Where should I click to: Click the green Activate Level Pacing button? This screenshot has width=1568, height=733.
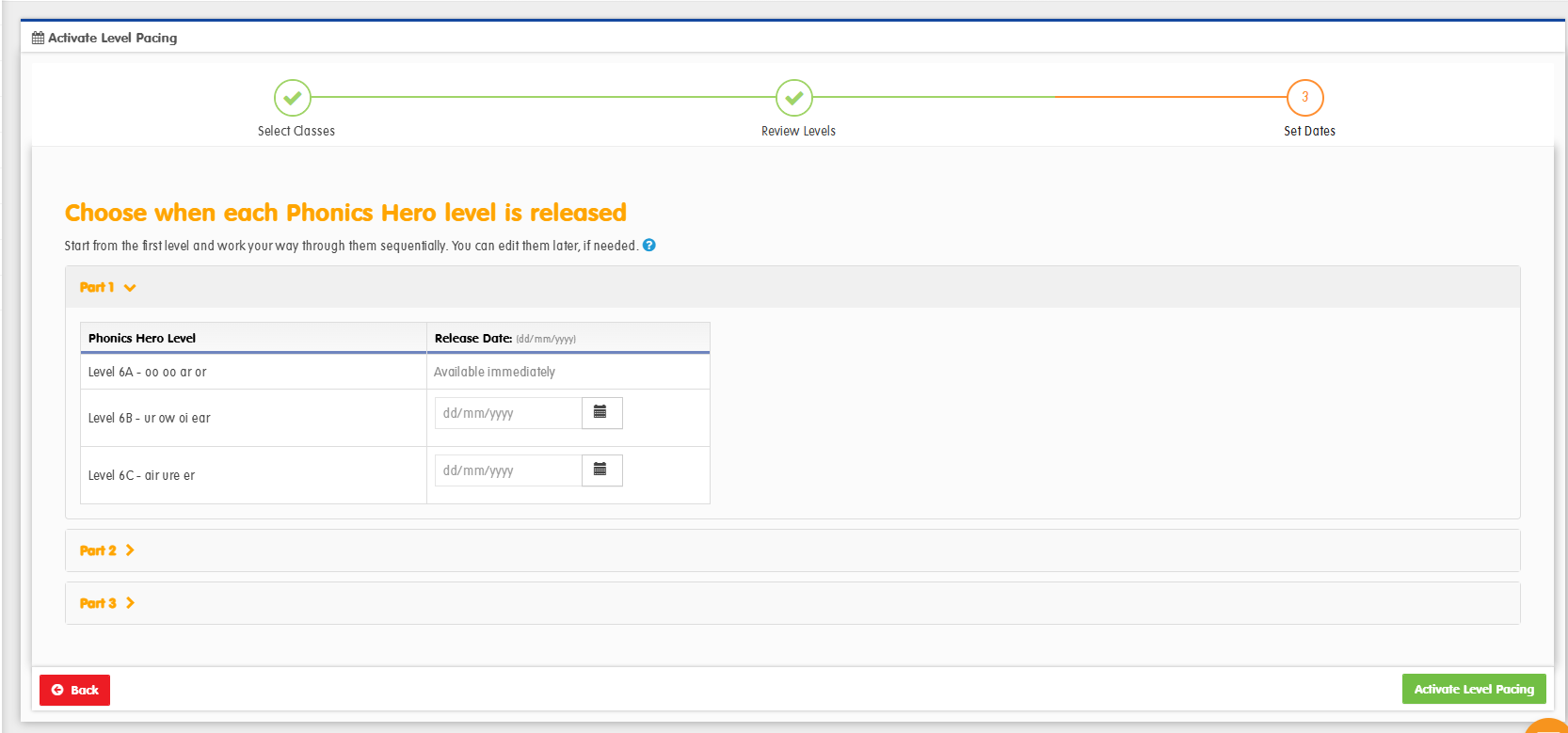tap(1474, 689)
